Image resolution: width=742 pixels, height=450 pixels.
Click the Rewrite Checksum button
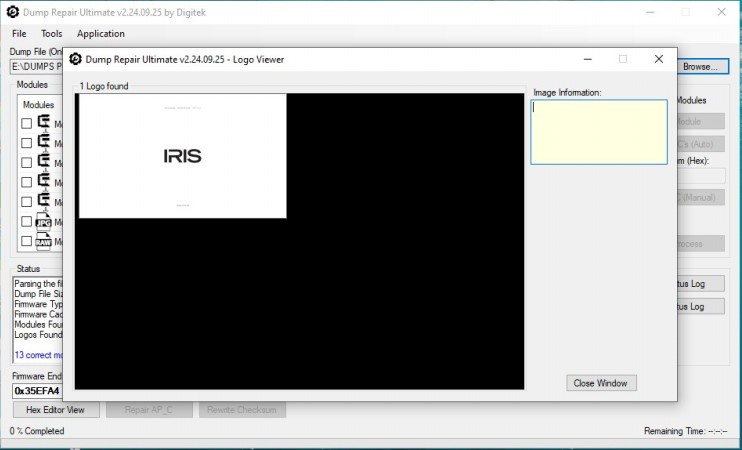coord(242,410)
